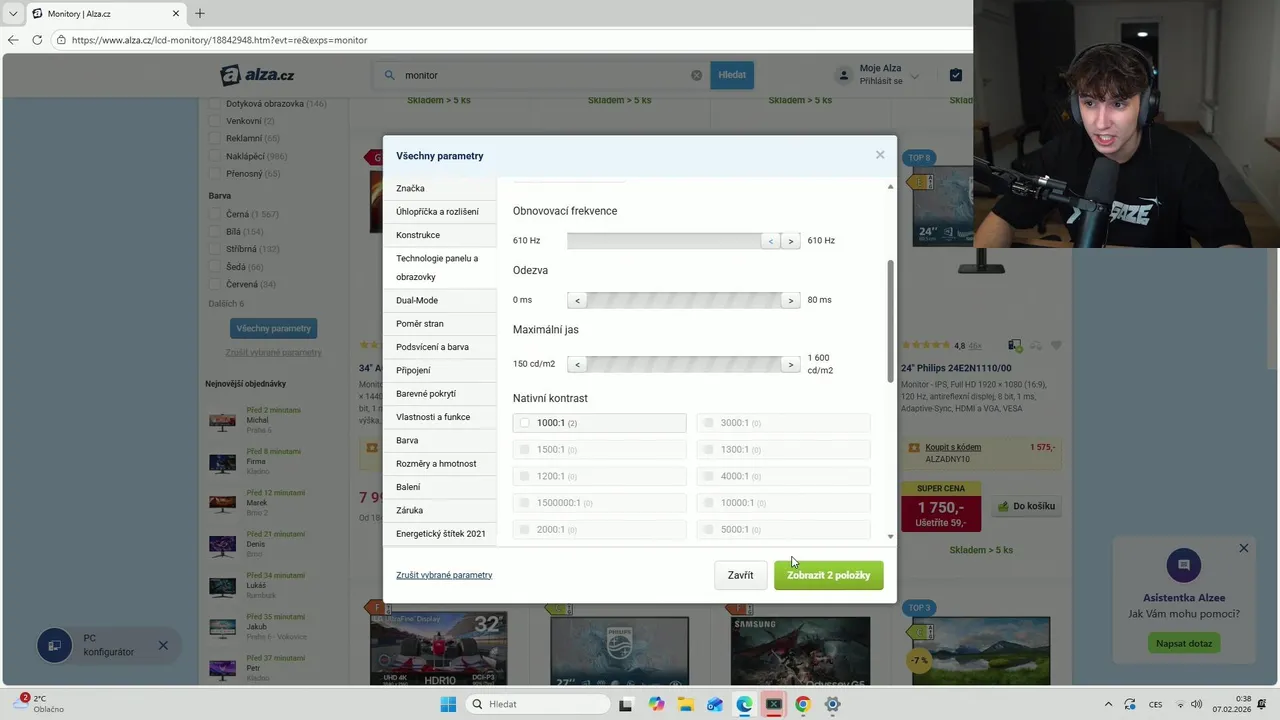Check the 3000:1 contrast option
Viewport: 1280px width, 720px height.
(x=708, y=423)
